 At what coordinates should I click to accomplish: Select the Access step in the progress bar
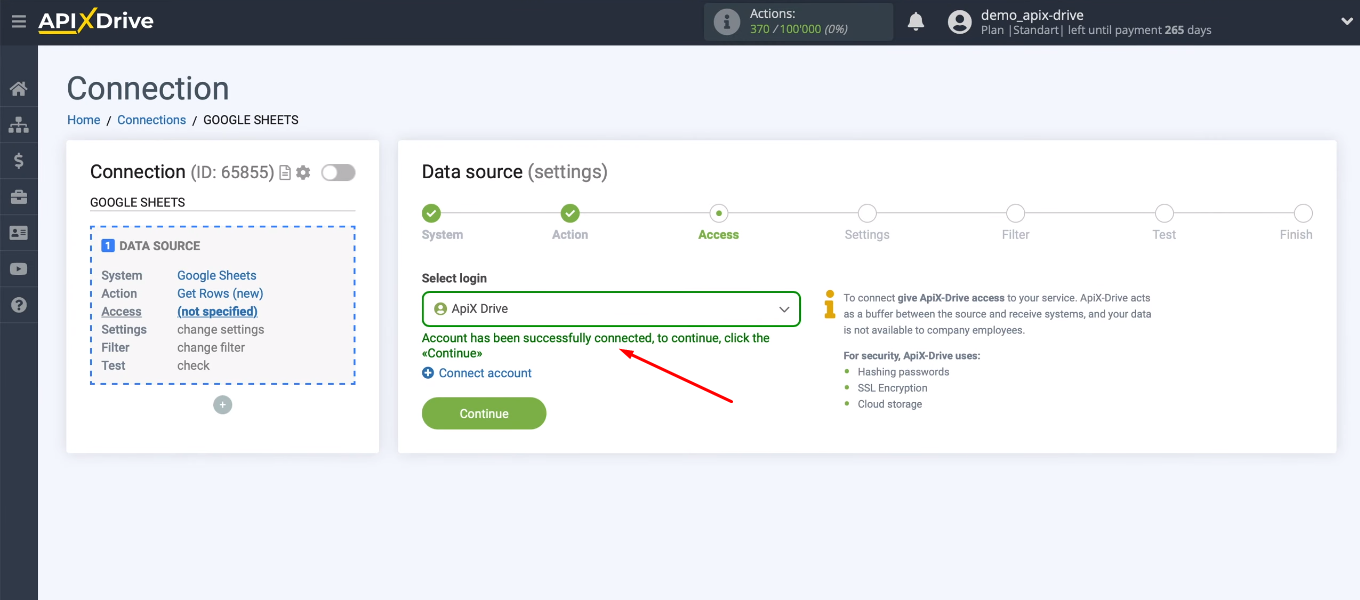click(x=718, y=213)
